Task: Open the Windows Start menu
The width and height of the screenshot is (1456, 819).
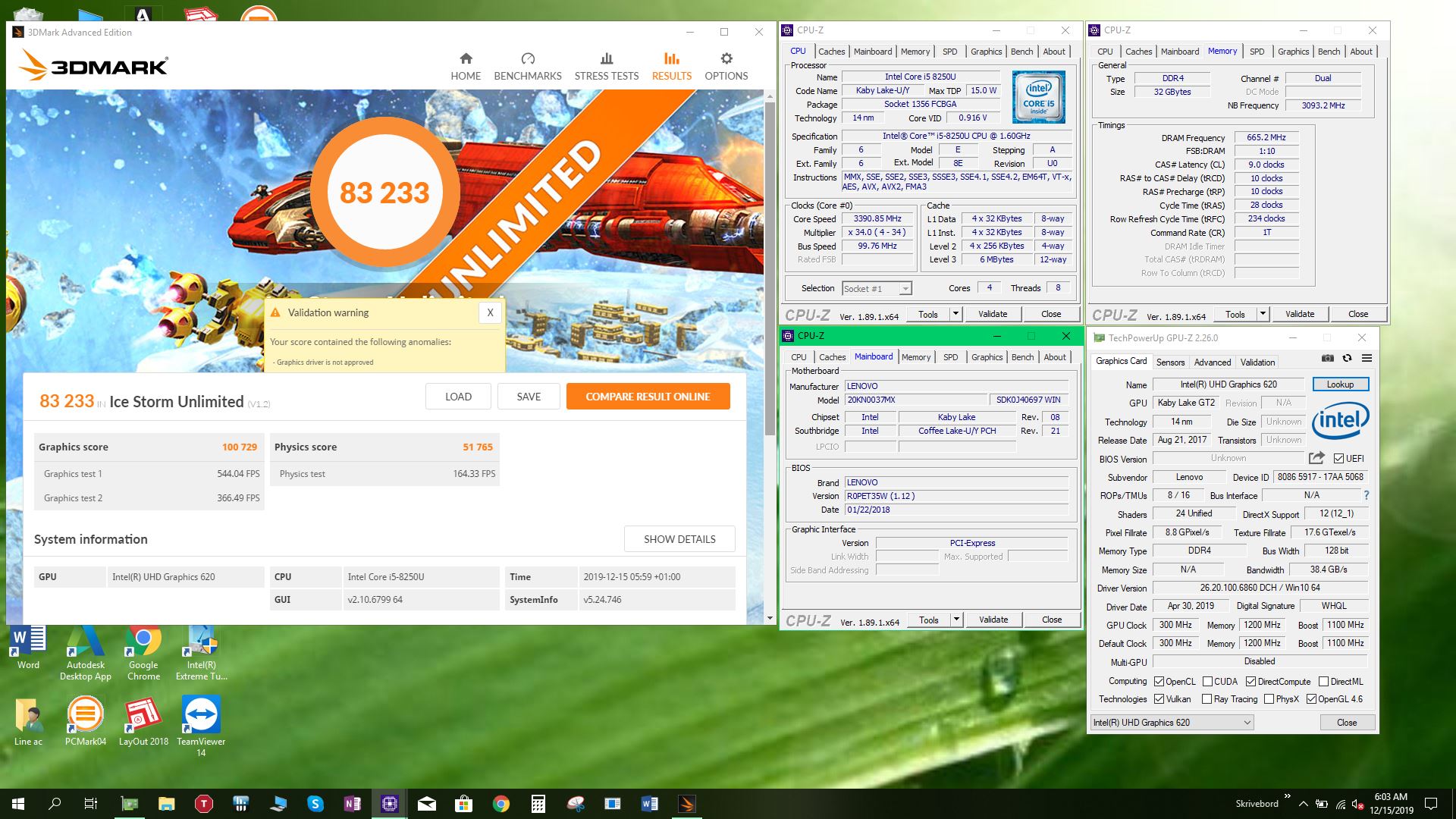Action: [x=18, y=804]
